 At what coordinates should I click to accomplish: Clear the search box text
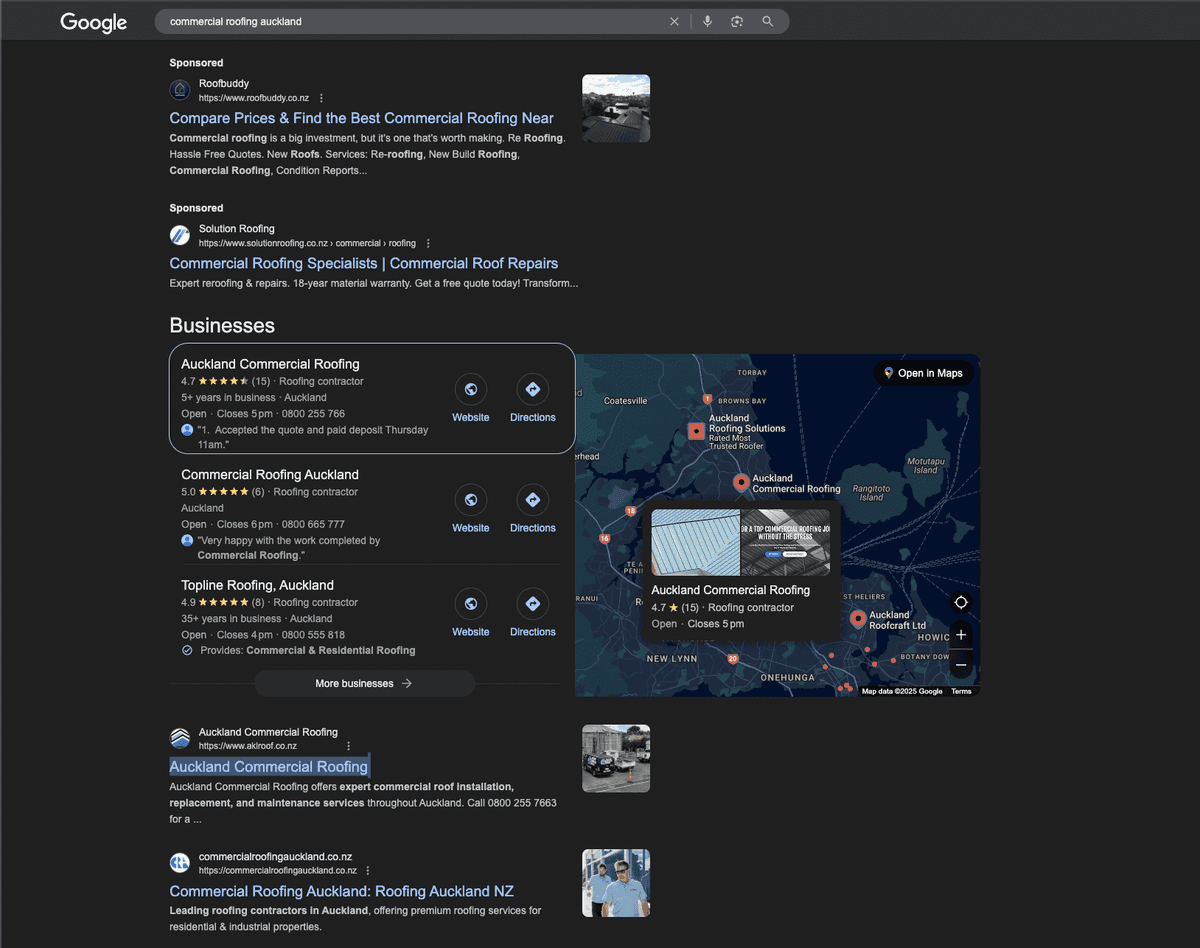click(x=674, y=21)
